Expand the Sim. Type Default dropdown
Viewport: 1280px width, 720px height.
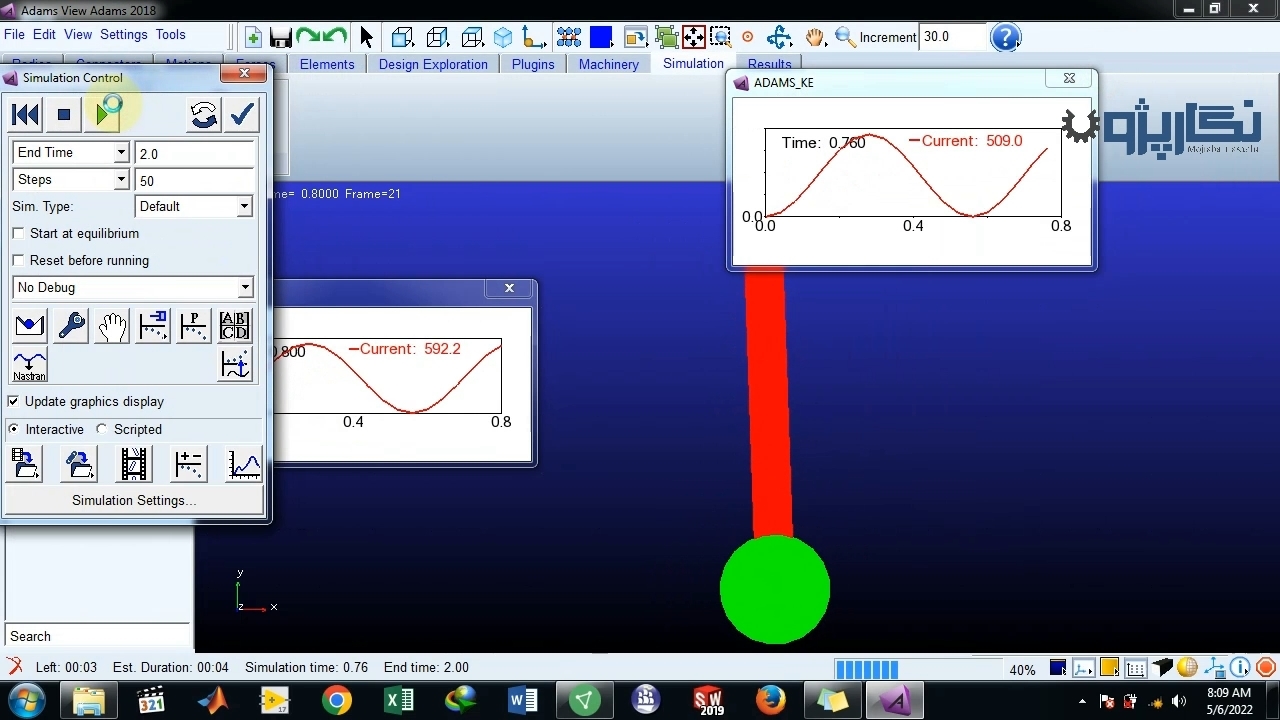click(243, 206)
